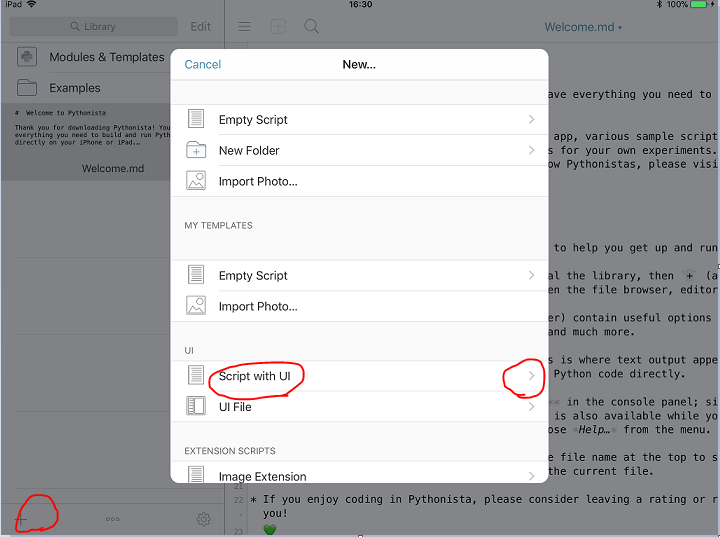720x537 pixels.
Task: Open settings gear in library footer
Action: (x=203, y=519)
